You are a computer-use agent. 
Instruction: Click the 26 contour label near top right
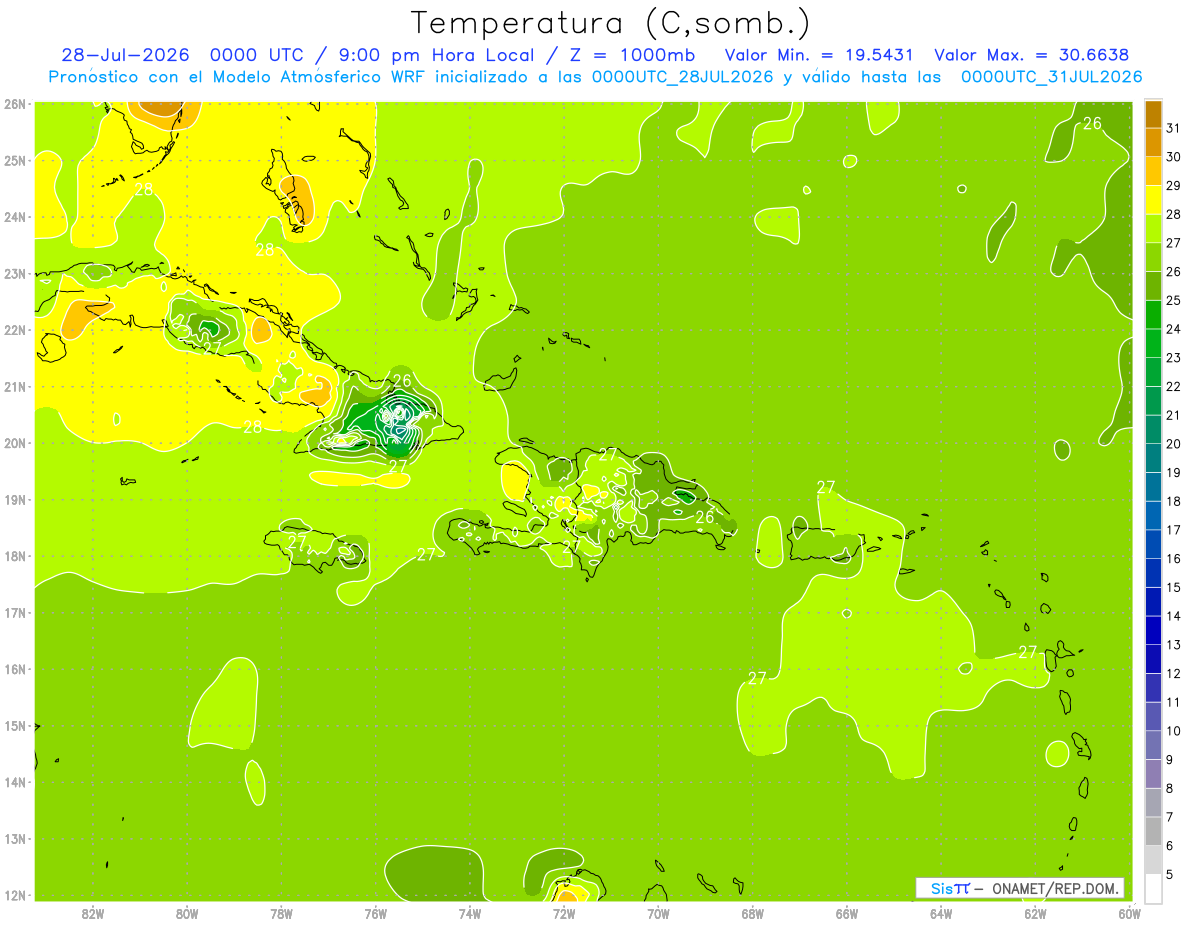pos(1092,123)
